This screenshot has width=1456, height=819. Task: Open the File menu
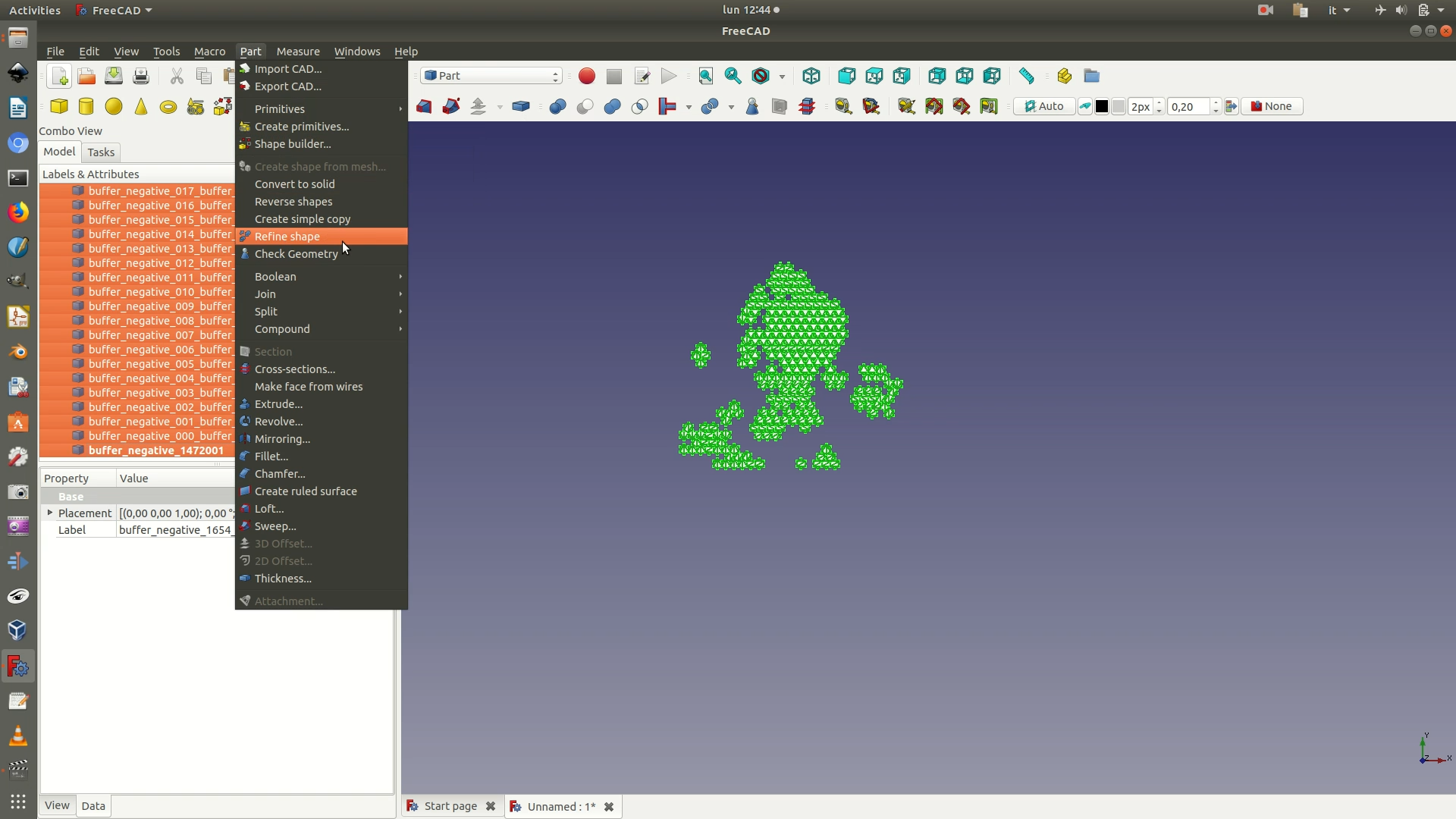55,52
